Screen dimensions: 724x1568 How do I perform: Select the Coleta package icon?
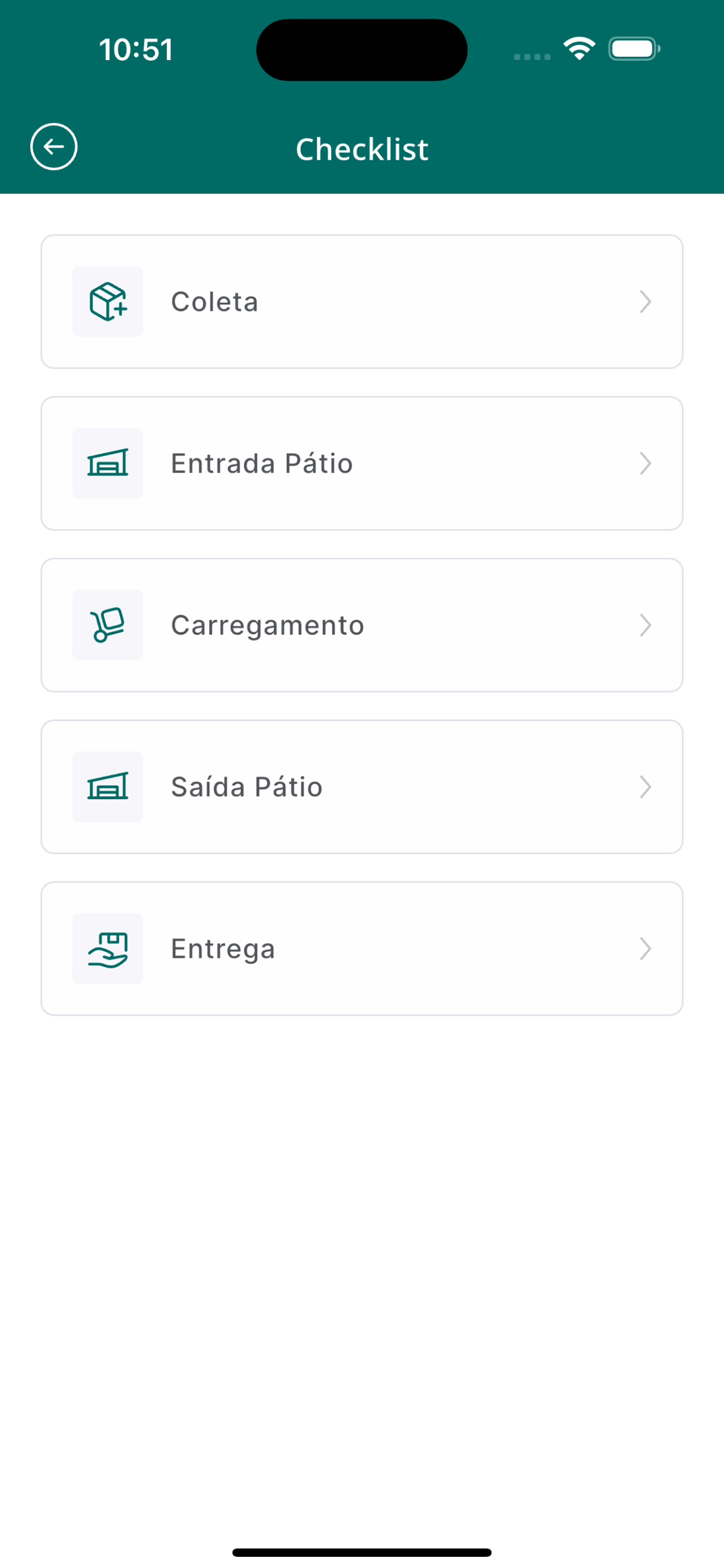pyautogui.click(x=108, y=302)
